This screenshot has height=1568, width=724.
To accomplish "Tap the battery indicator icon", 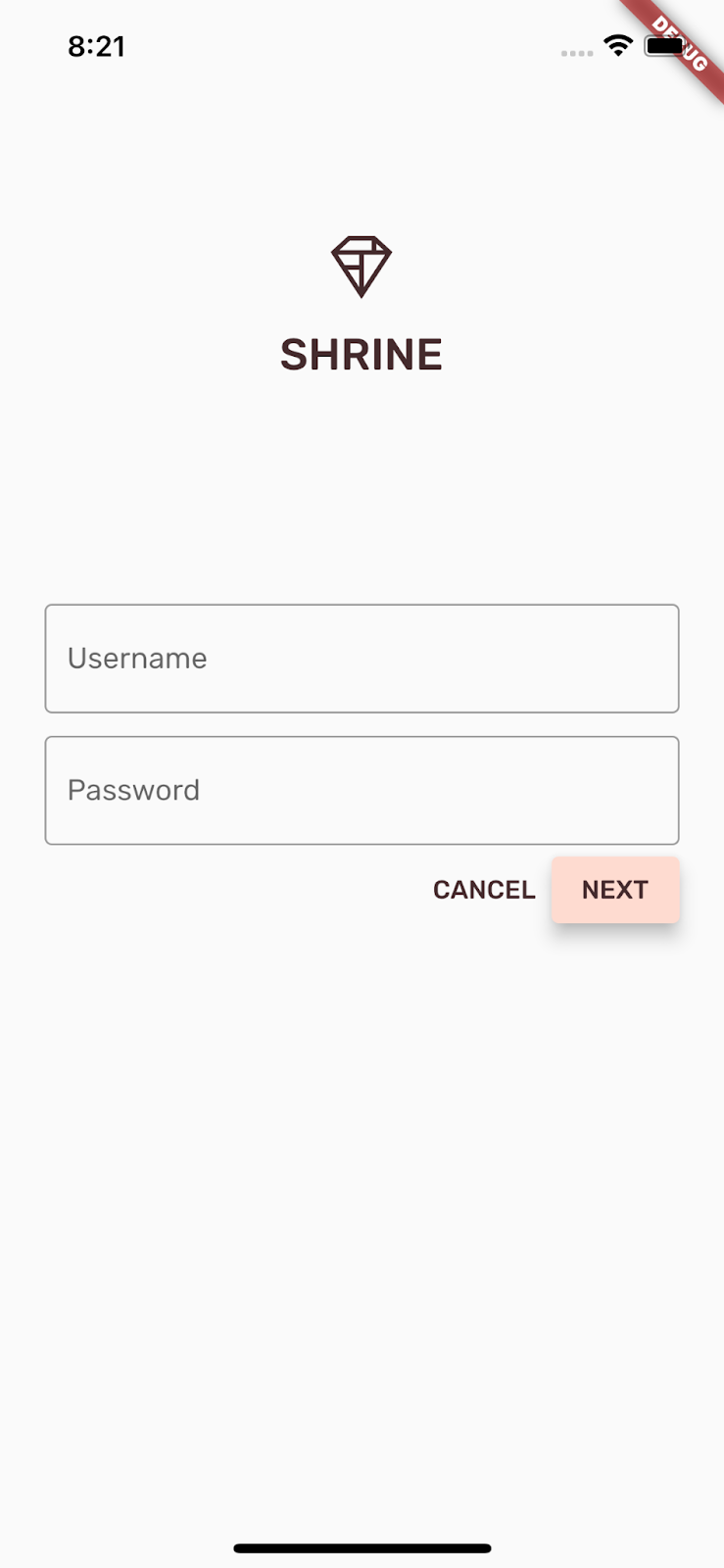I will point(664,46).
